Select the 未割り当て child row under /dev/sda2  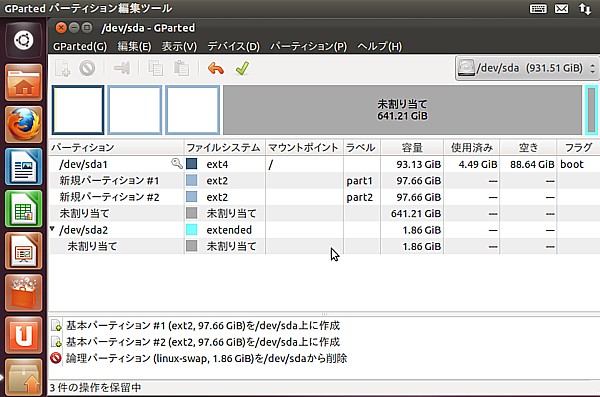(x=324, y=246)
